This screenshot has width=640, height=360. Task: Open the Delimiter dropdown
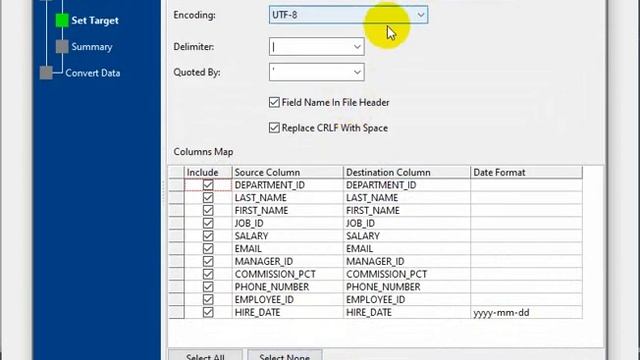click(316, 47)
